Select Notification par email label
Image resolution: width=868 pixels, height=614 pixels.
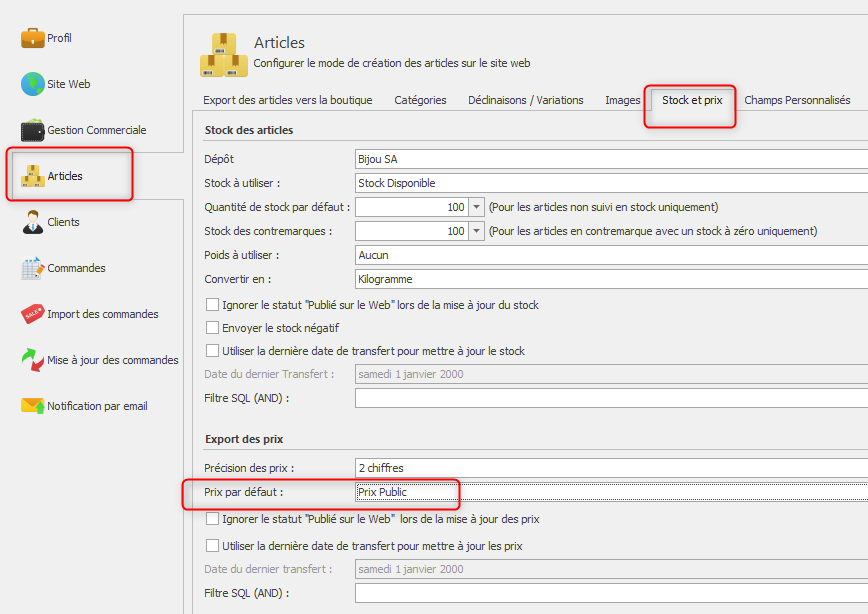tap(97, 406)
